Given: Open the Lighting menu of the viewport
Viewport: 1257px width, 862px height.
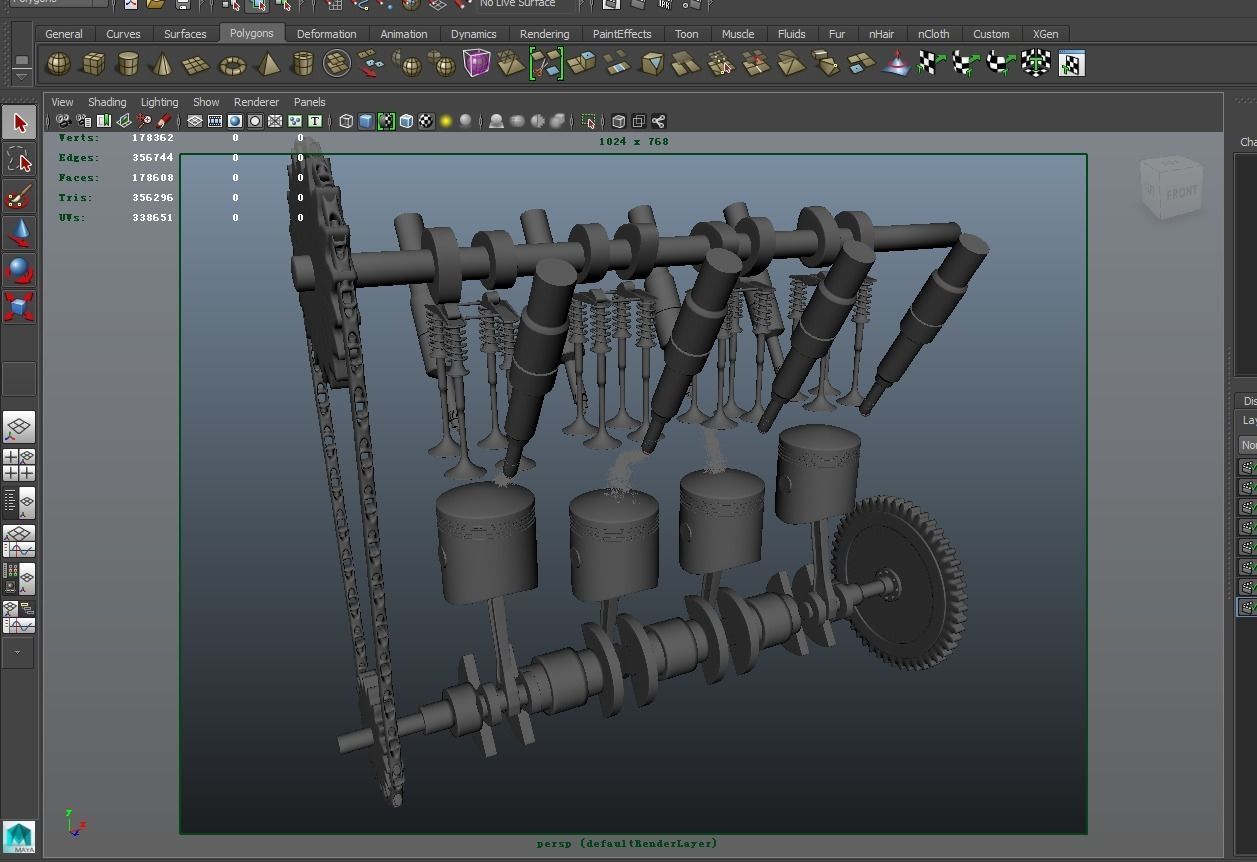Looking at the screenshot, I should tap(159, 101).
